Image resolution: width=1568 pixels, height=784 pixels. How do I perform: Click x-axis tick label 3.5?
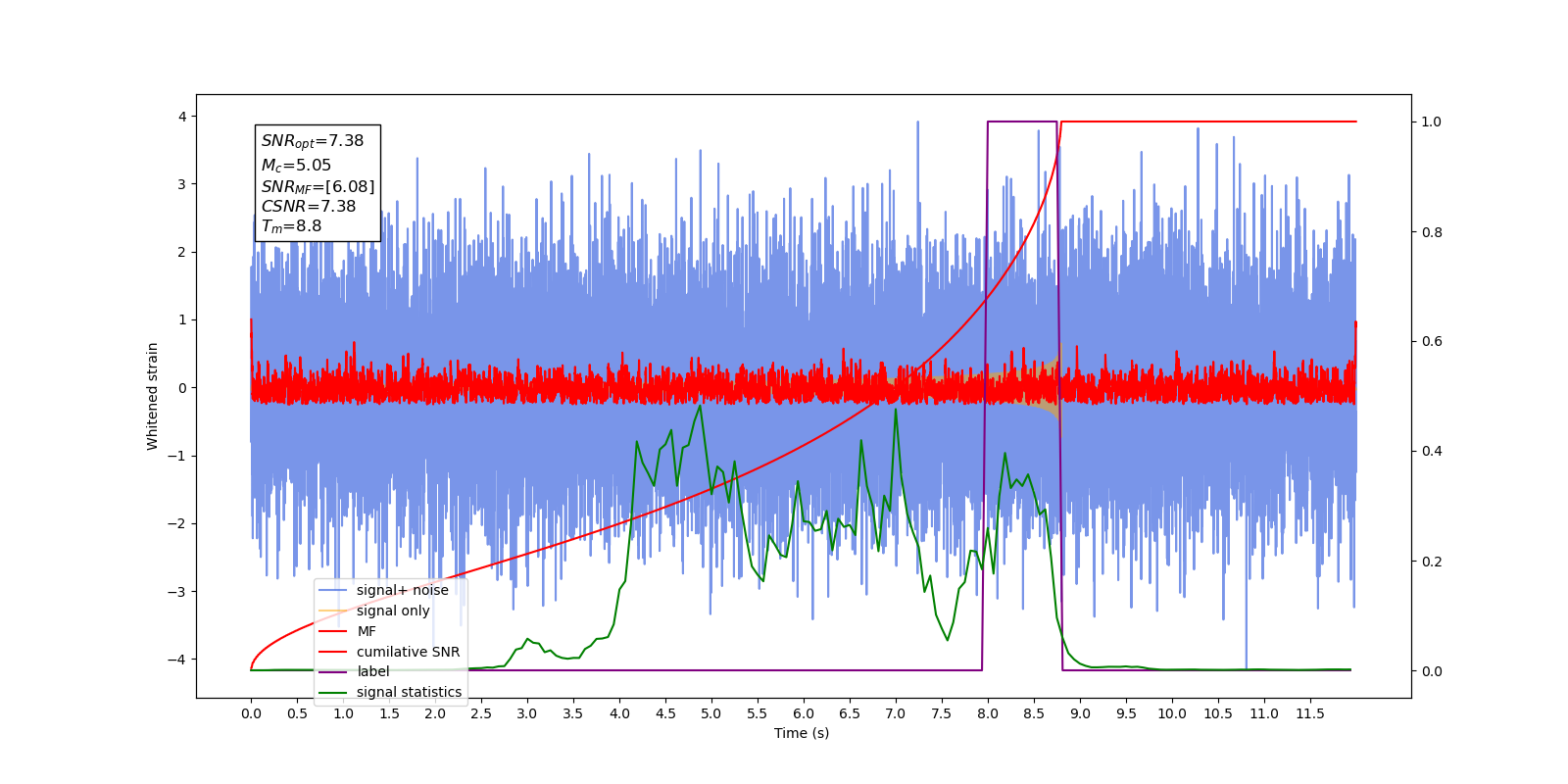[573, 713]
